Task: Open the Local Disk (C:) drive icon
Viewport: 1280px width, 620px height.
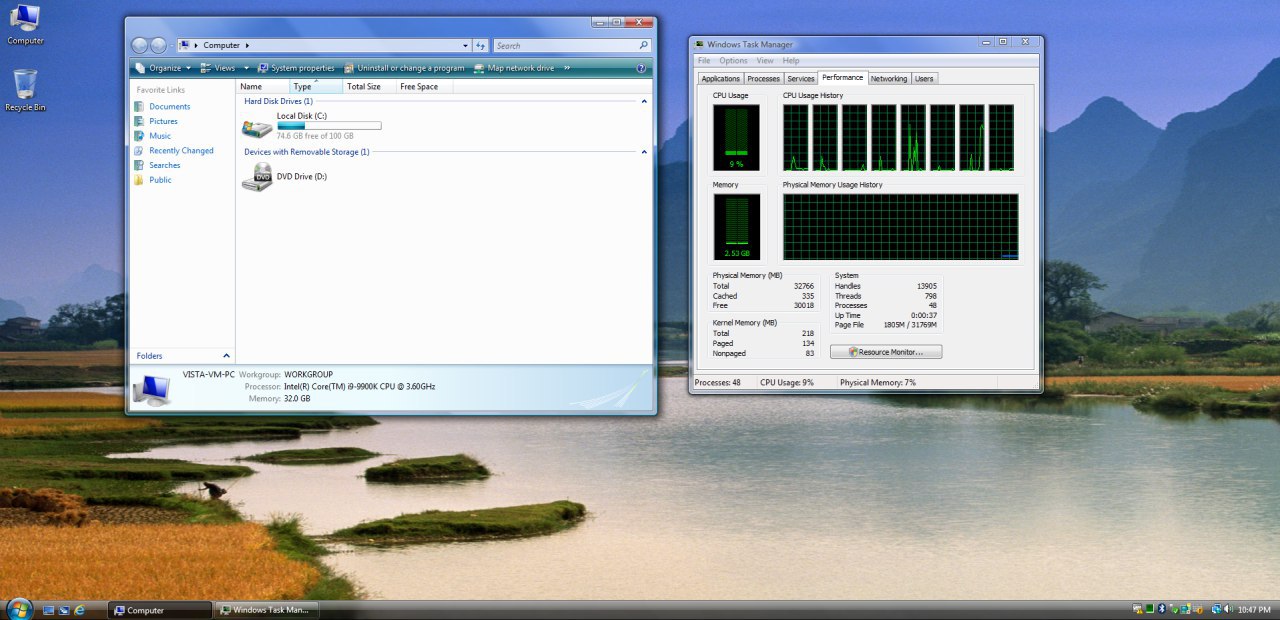Action: point(257,127)
